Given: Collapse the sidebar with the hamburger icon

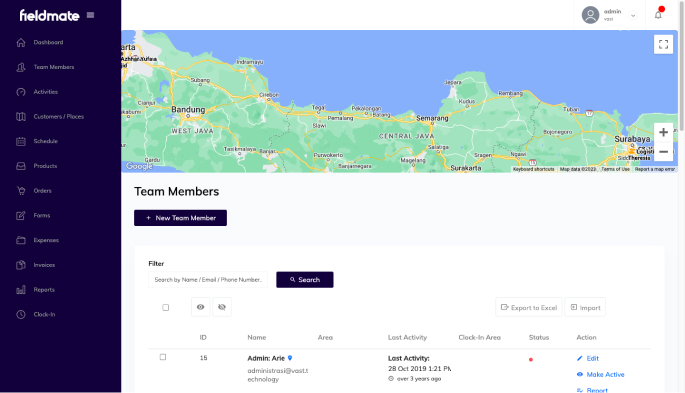Looking at the screenshot, I should click(x=90, y=15).
